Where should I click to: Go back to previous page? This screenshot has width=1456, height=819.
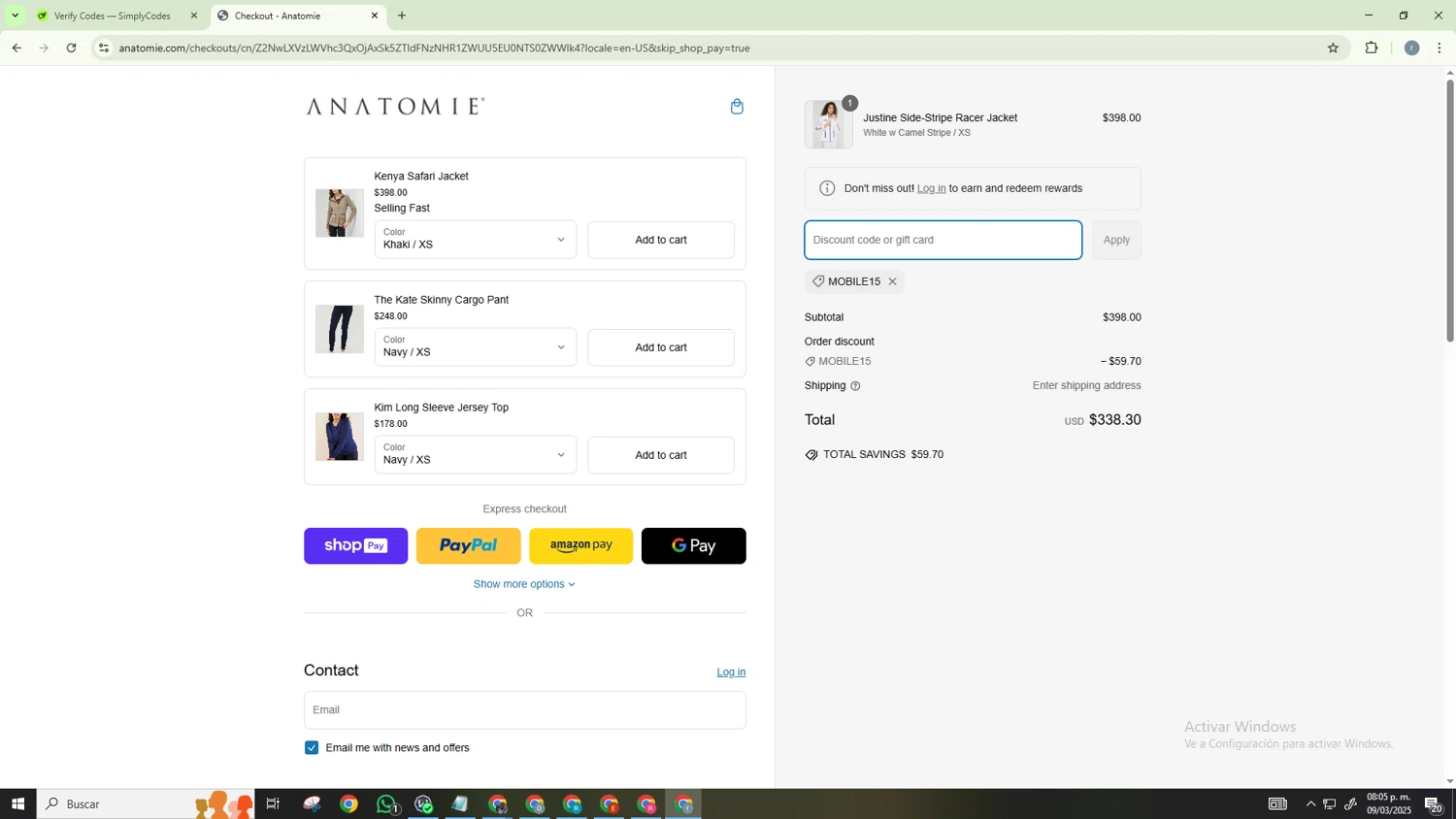[x=17, y=48]
